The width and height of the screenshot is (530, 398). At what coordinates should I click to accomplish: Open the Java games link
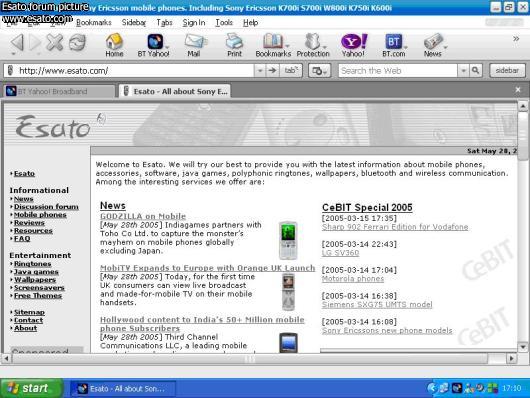pos(36,272)
